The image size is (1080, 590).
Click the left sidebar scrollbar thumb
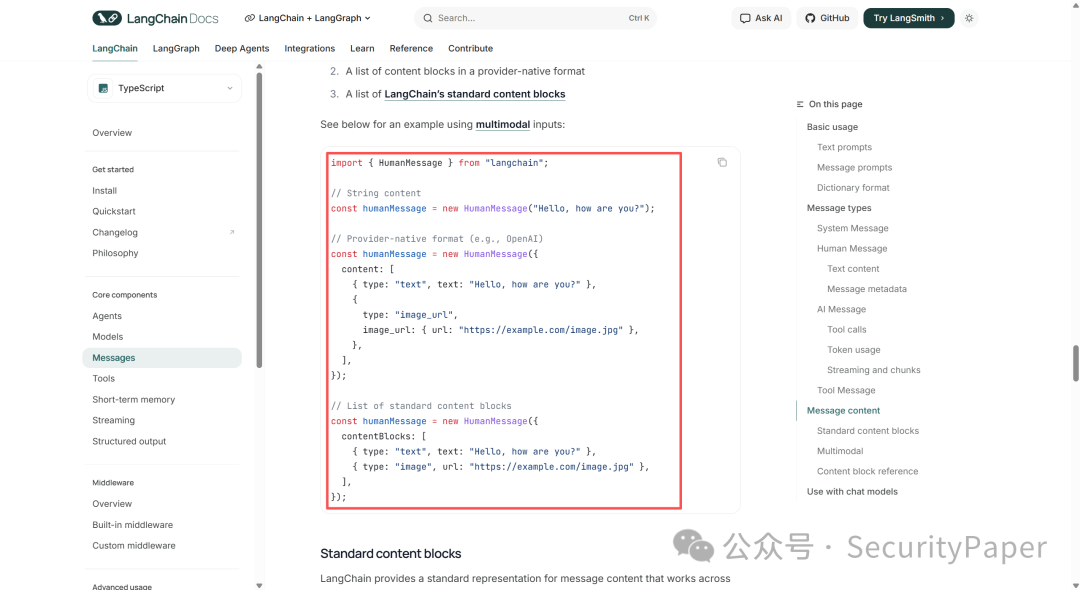[259, 220]
